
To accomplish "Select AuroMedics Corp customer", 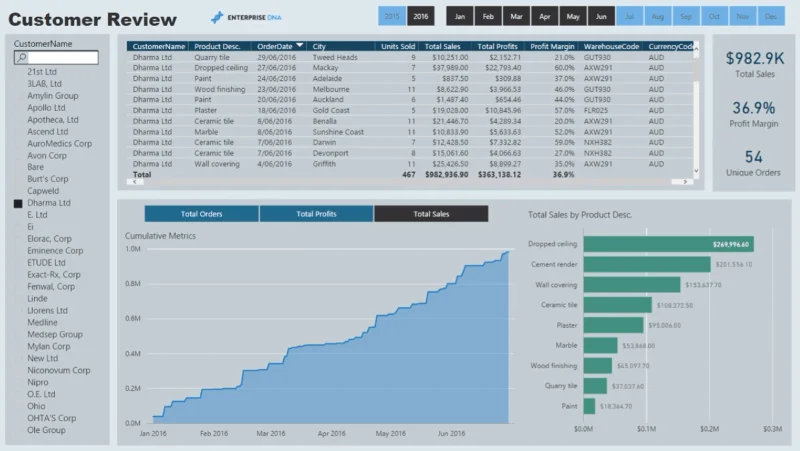I will [60, 144].
